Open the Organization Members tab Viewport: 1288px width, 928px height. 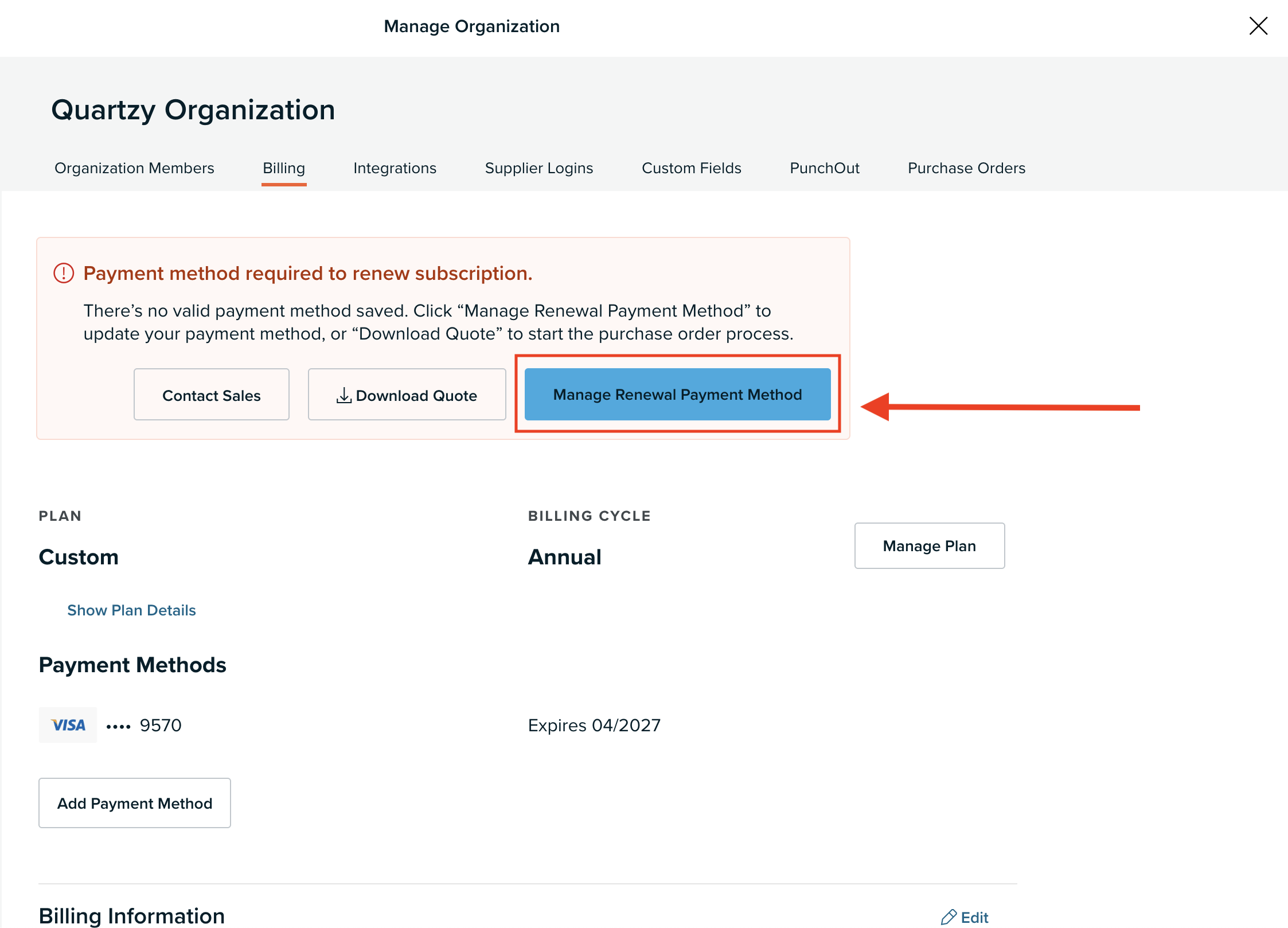click(x=134, y=168)
